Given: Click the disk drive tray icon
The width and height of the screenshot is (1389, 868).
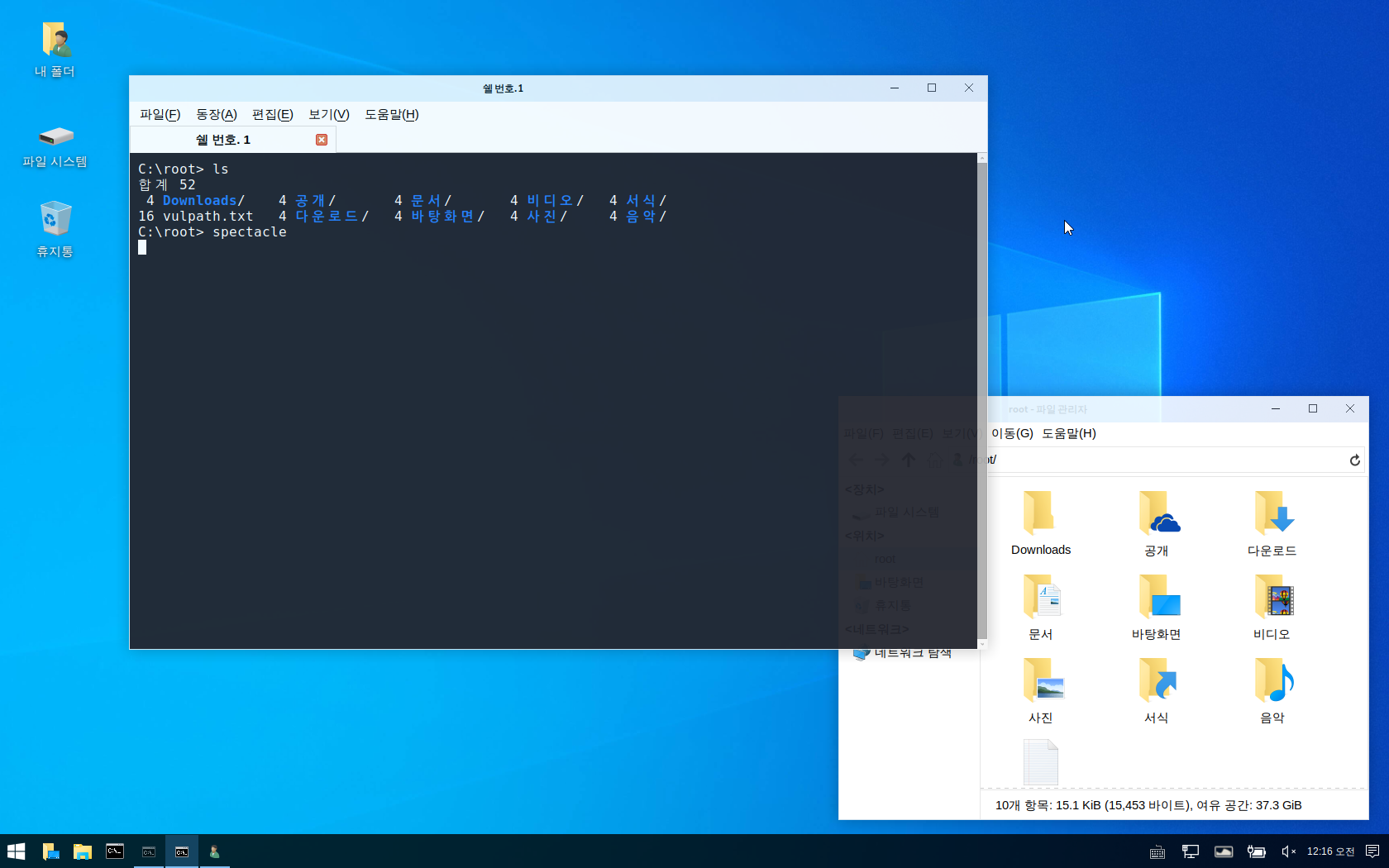Looking at the screenshot, I should [x=1224, y=851].
